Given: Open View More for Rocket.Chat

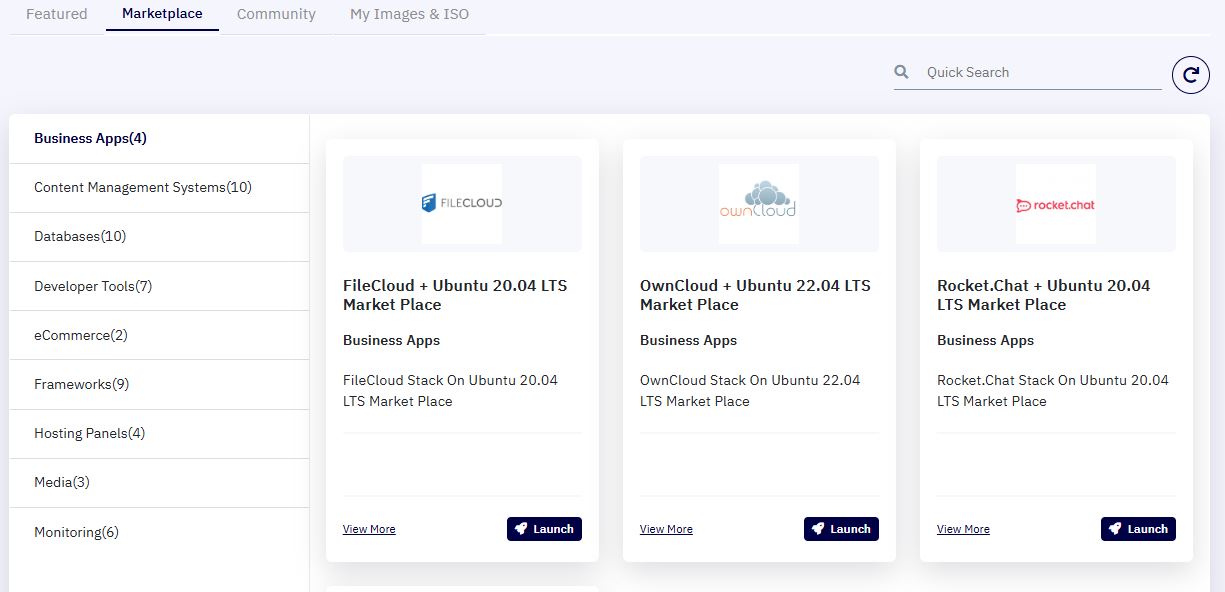Looking at the screenshot, I should pos(963,529).
